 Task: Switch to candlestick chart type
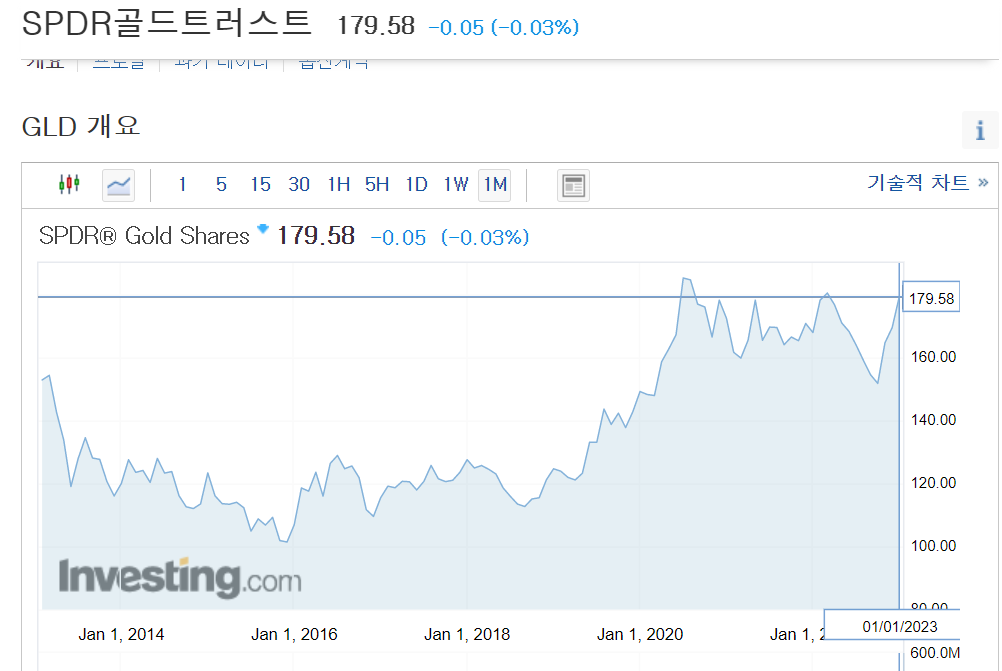coord(69,185)
